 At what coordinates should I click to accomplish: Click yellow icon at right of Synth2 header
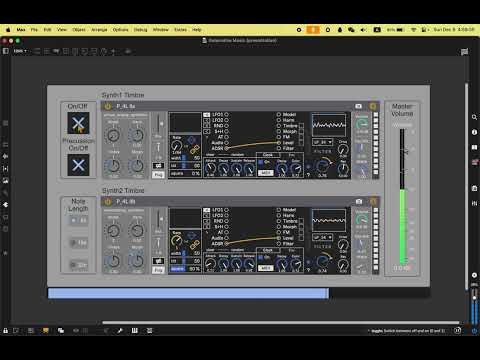pos(373,202)
